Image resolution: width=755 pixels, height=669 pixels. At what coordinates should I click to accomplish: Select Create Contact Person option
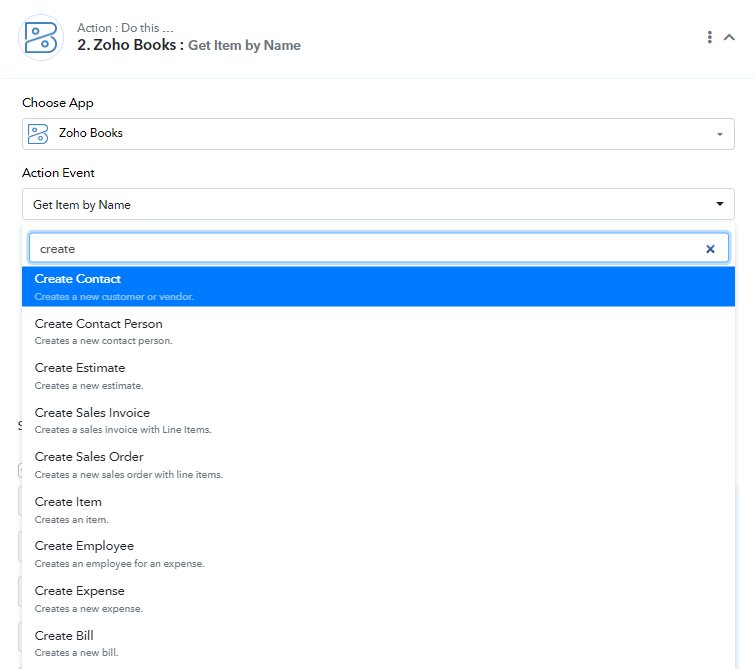[378, 332]
